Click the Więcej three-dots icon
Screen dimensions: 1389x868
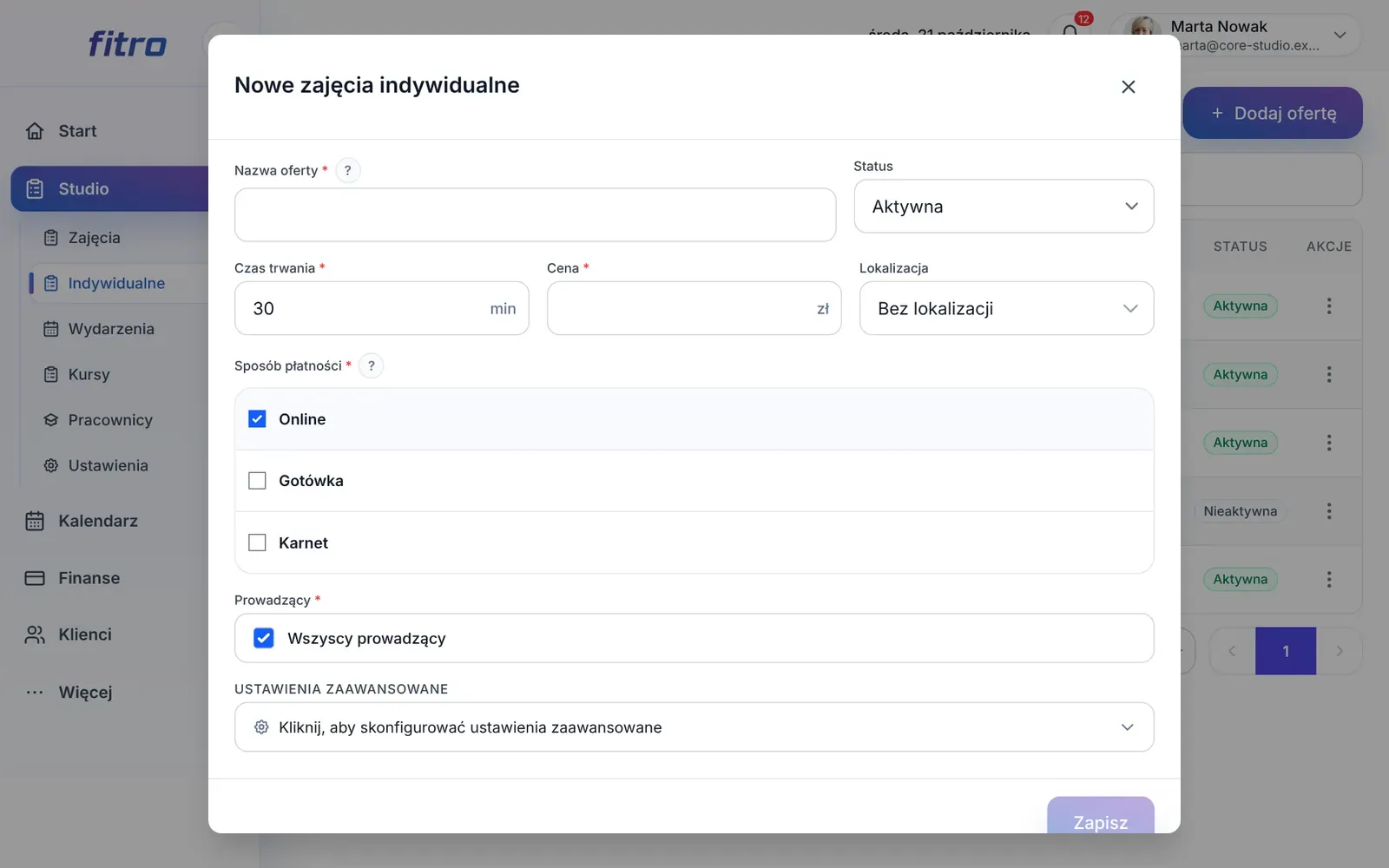click(x=35, y=693)
